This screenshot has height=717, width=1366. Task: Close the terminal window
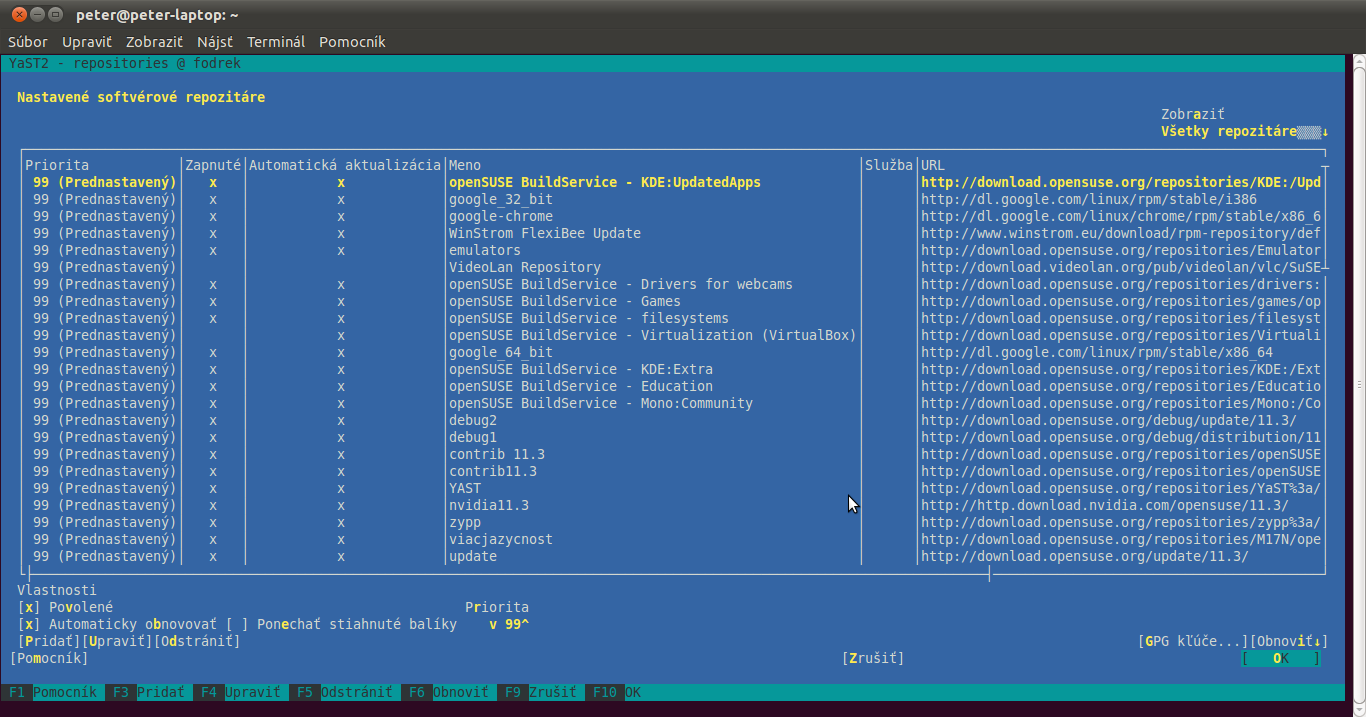[19, 14]
